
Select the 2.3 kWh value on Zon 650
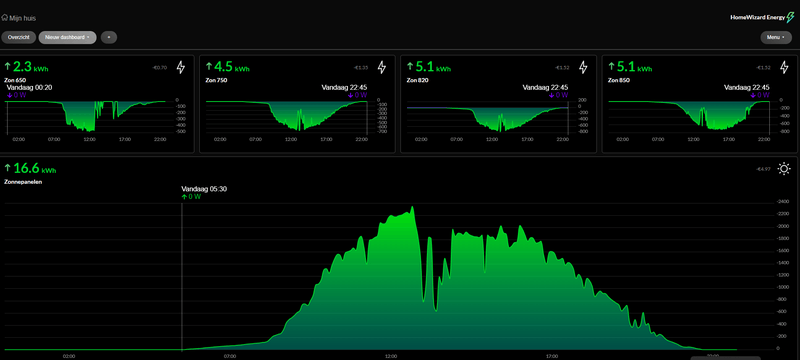(31, 67)
